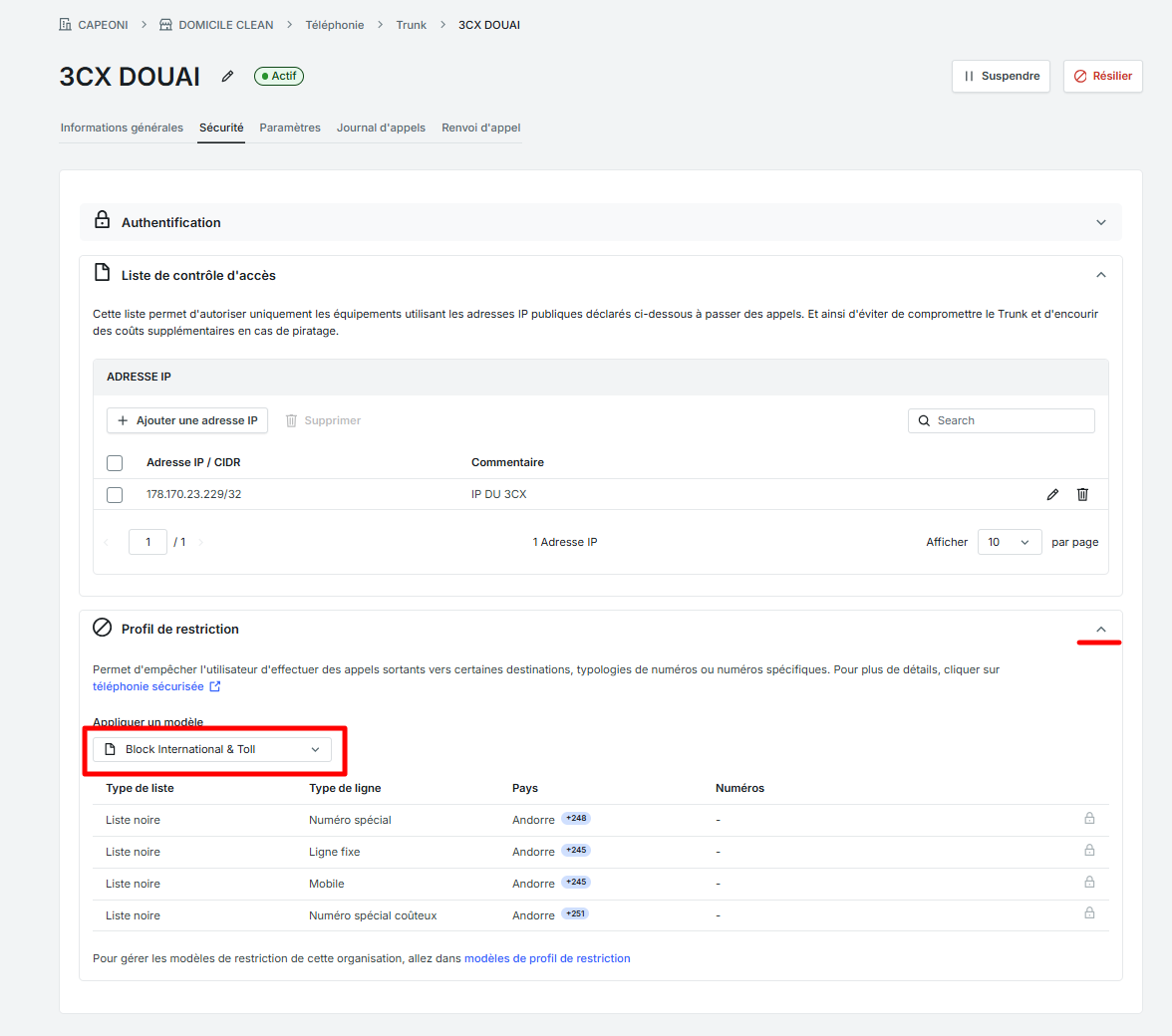Click the lock icon on Numéro spécial row
This screenshot has height=1036, width=1172.
[1090, 819]
